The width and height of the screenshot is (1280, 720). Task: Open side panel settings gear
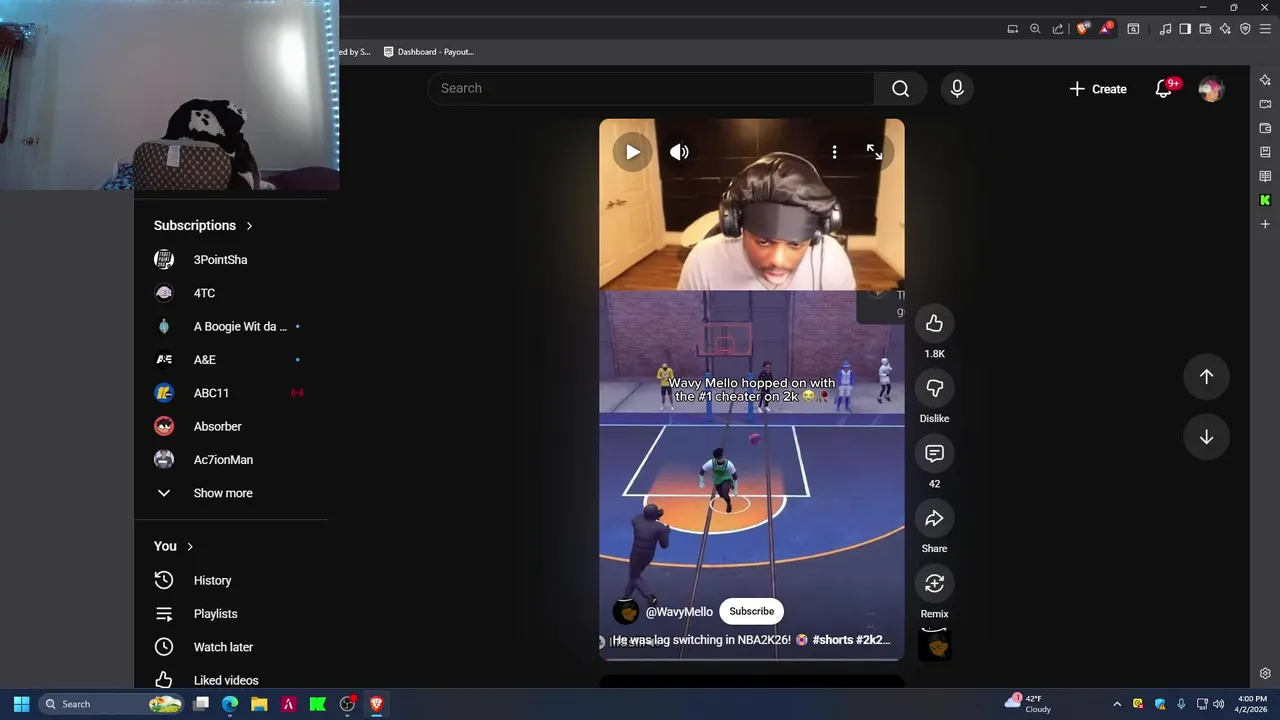[1265, 673]
